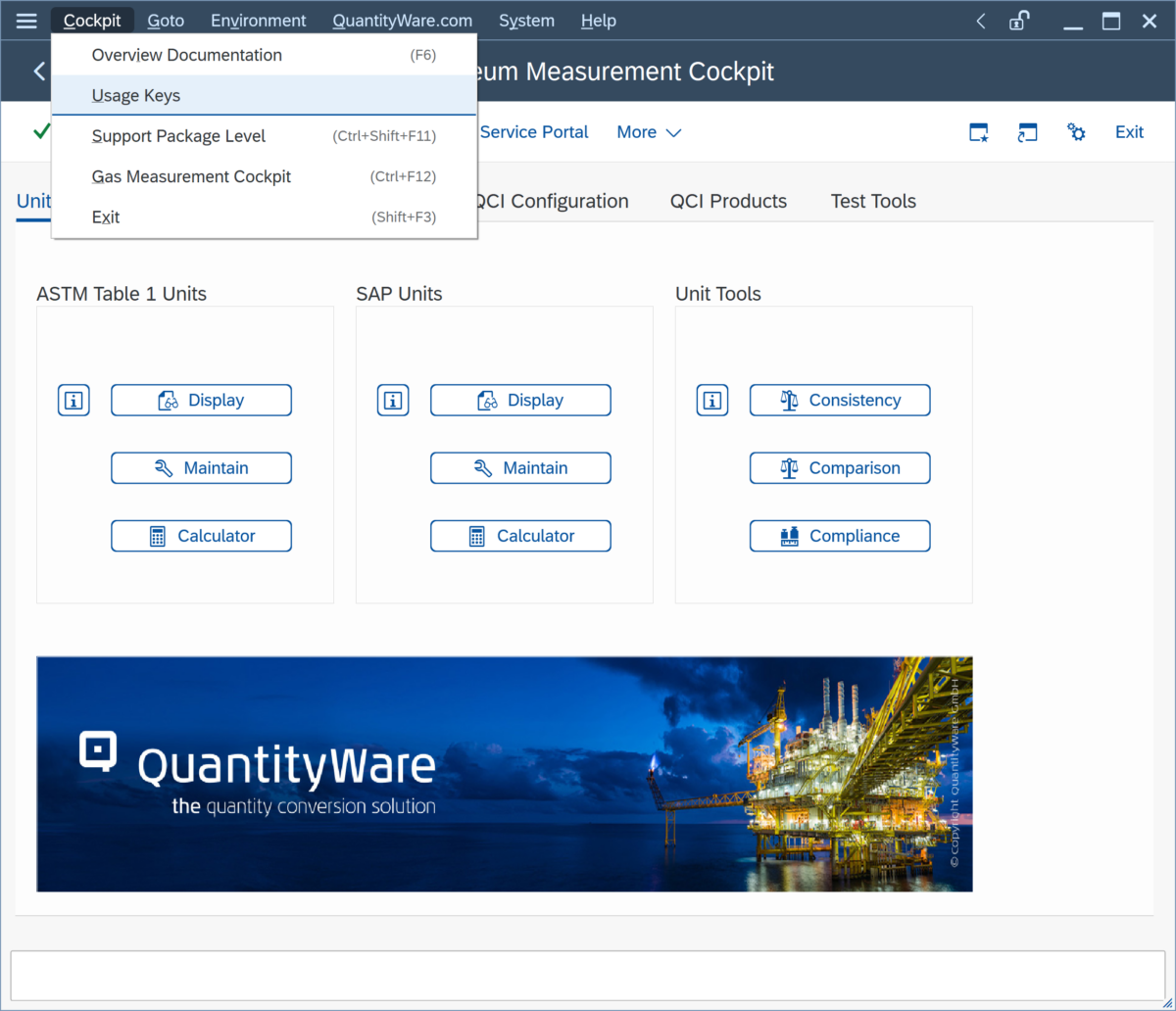The width and height of the screenshot is (1176, 1011).
Task: Click the create shortcut icon near Exit
Action: pos(1027,131)
